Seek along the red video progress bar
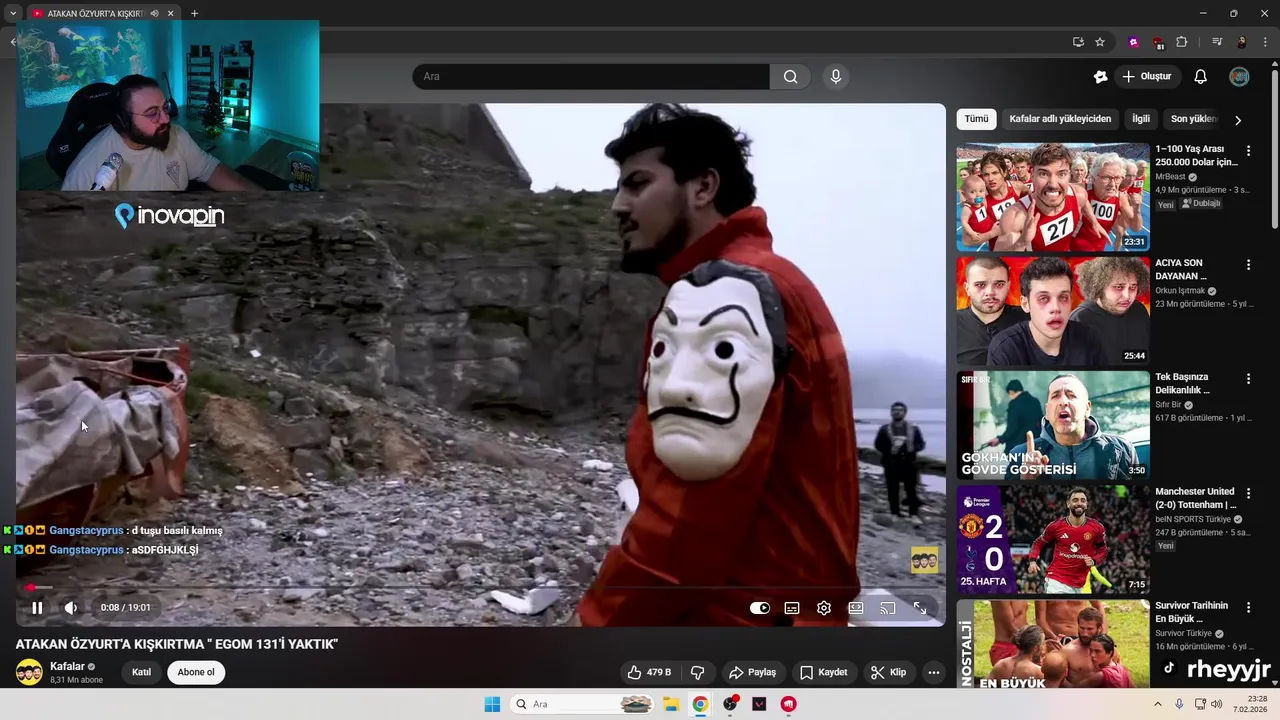Image resolution: width=1280 pixels, height=720 pixels. coord(480,587)
